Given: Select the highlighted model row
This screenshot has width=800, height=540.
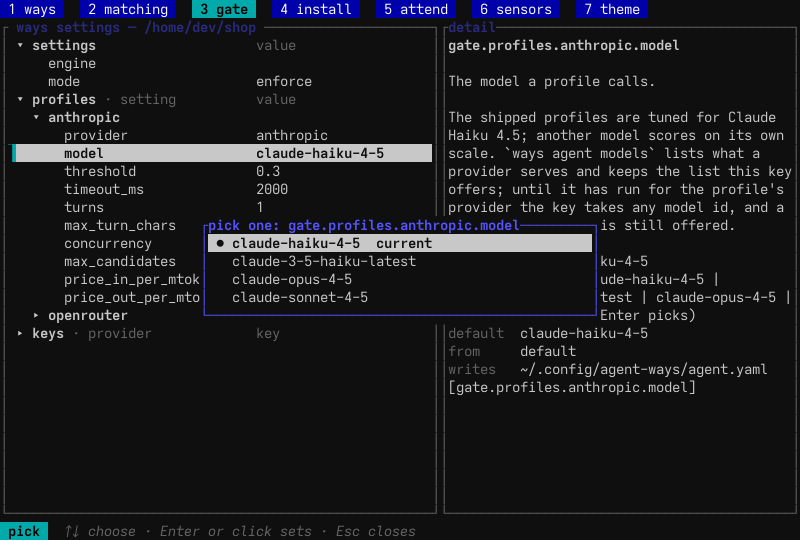Looking at the screenshot, I should pyautogui.click(x=222, y=153).
